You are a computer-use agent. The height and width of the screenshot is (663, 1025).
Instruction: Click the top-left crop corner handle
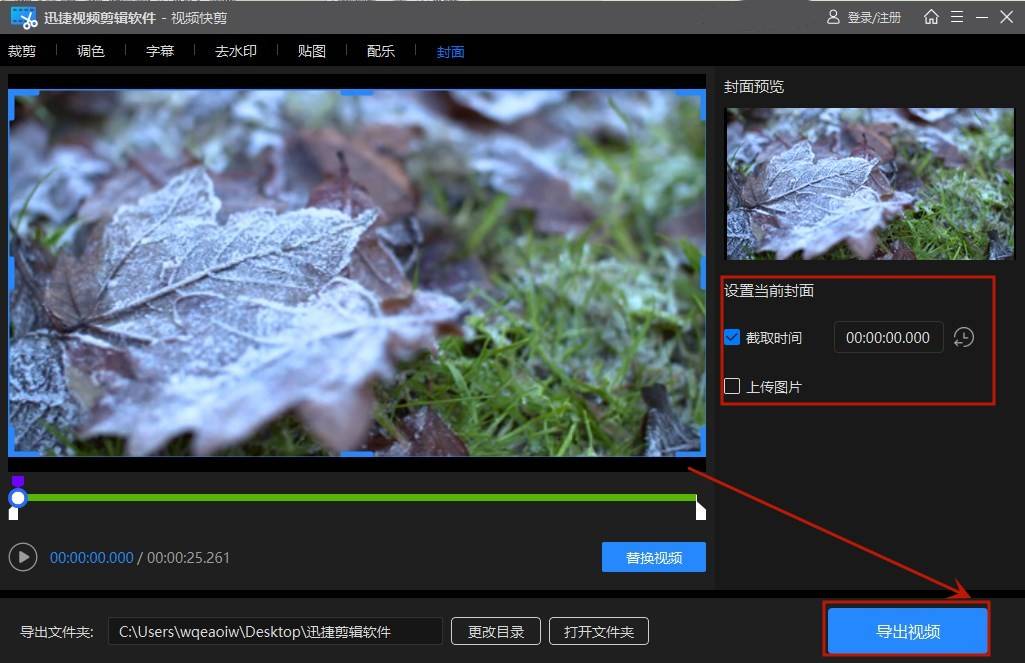pos(23,105)
